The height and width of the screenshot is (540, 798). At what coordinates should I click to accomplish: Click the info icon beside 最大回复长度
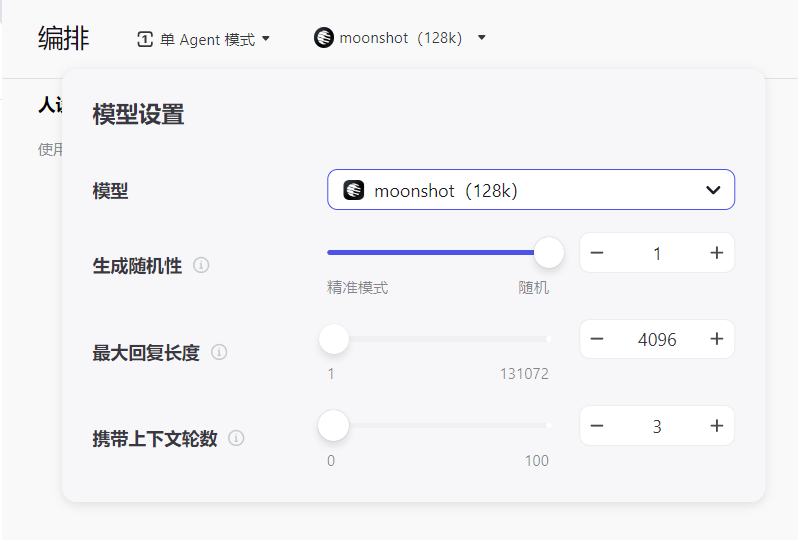click(x=219, y=352)
